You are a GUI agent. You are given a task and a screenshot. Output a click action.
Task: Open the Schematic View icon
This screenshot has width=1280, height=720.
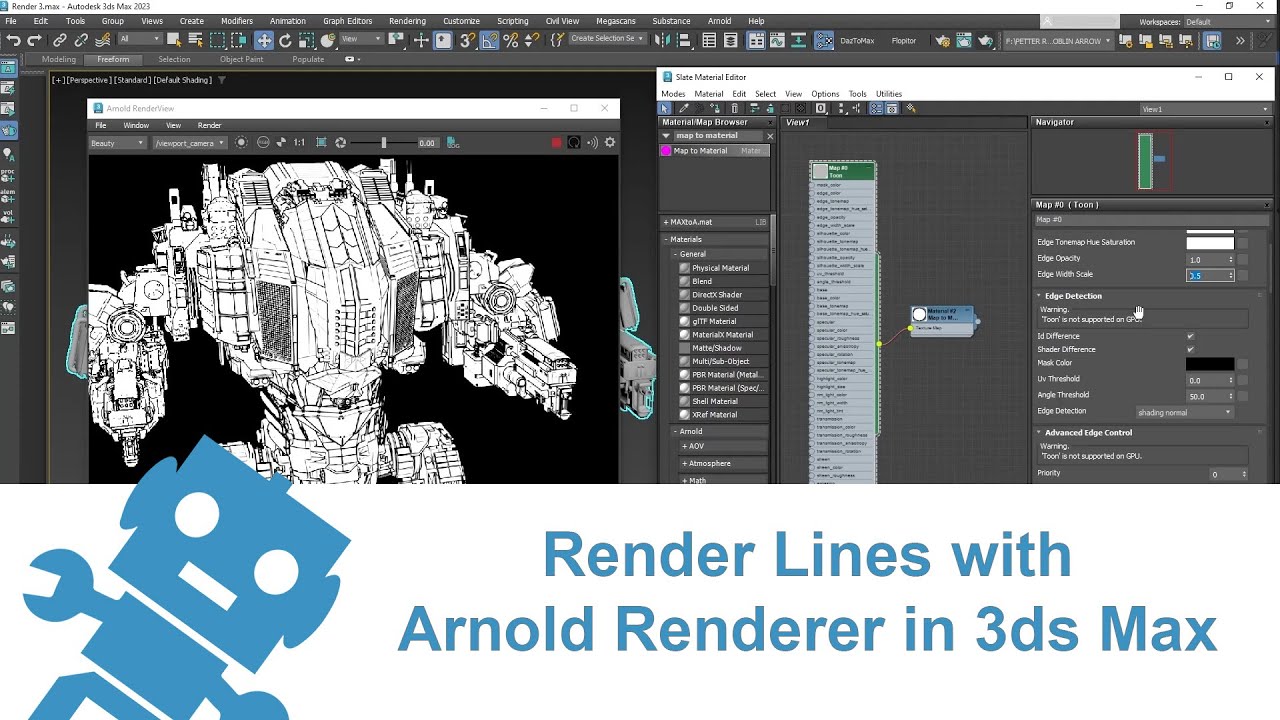(x=799, y=40)
